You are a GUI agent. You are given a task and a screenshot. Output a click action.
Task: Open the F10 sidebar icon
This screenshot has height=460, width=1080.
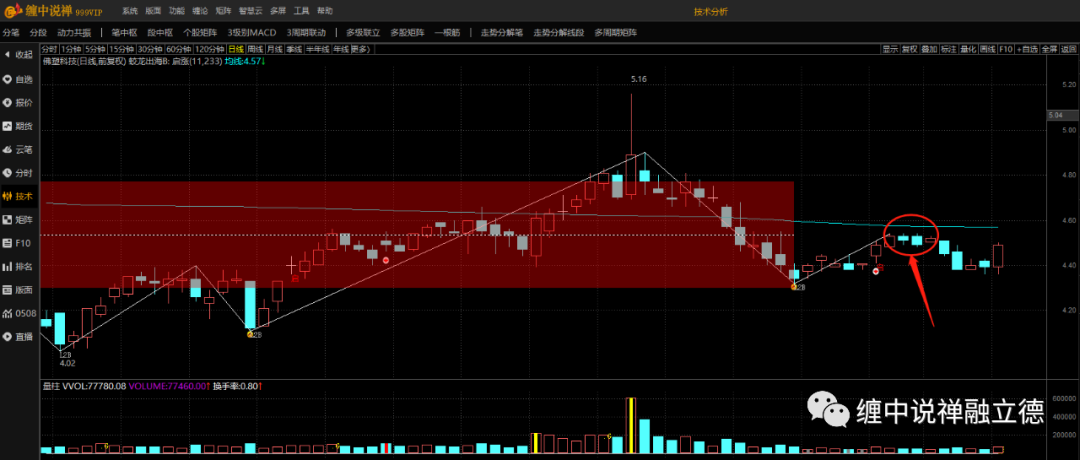click(x=7, y=242)
